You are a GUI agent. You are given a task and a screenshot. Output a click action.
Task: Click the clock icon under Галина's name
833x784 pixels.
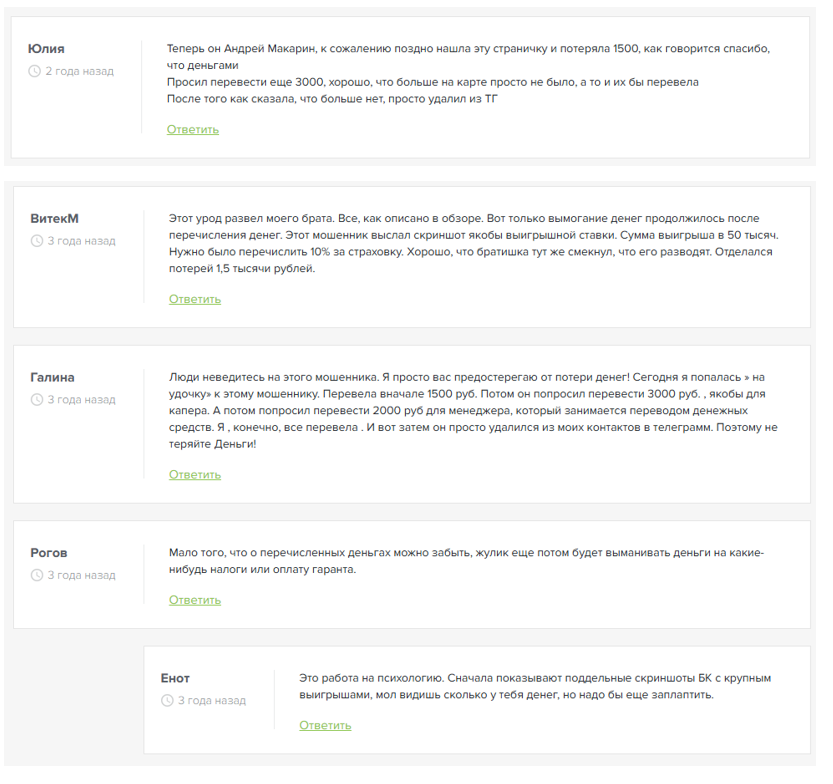(37, 400)
